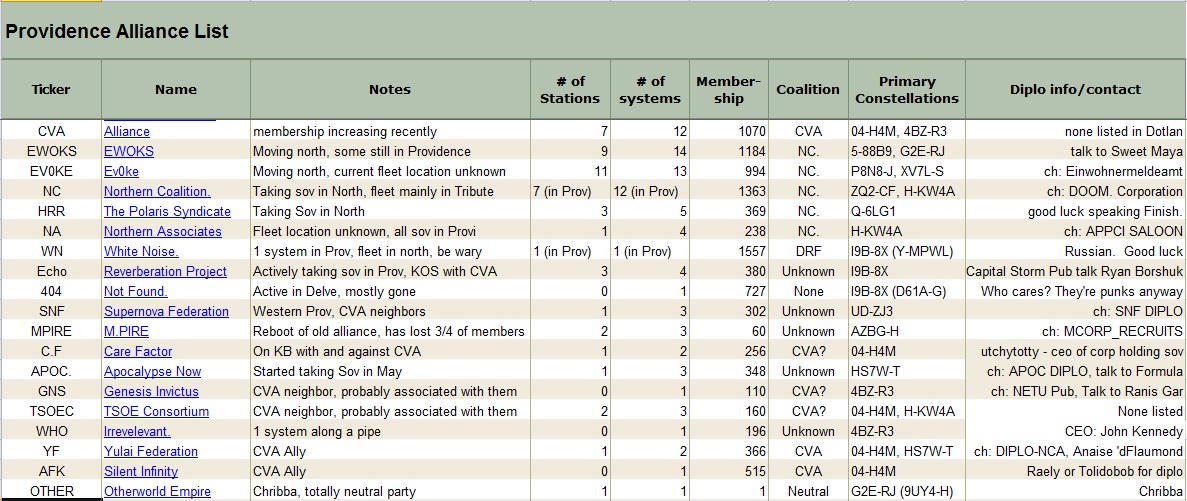Open the Yulai Federation link
The height and width of the screenshot is (501, 1187).
[151, 451]
